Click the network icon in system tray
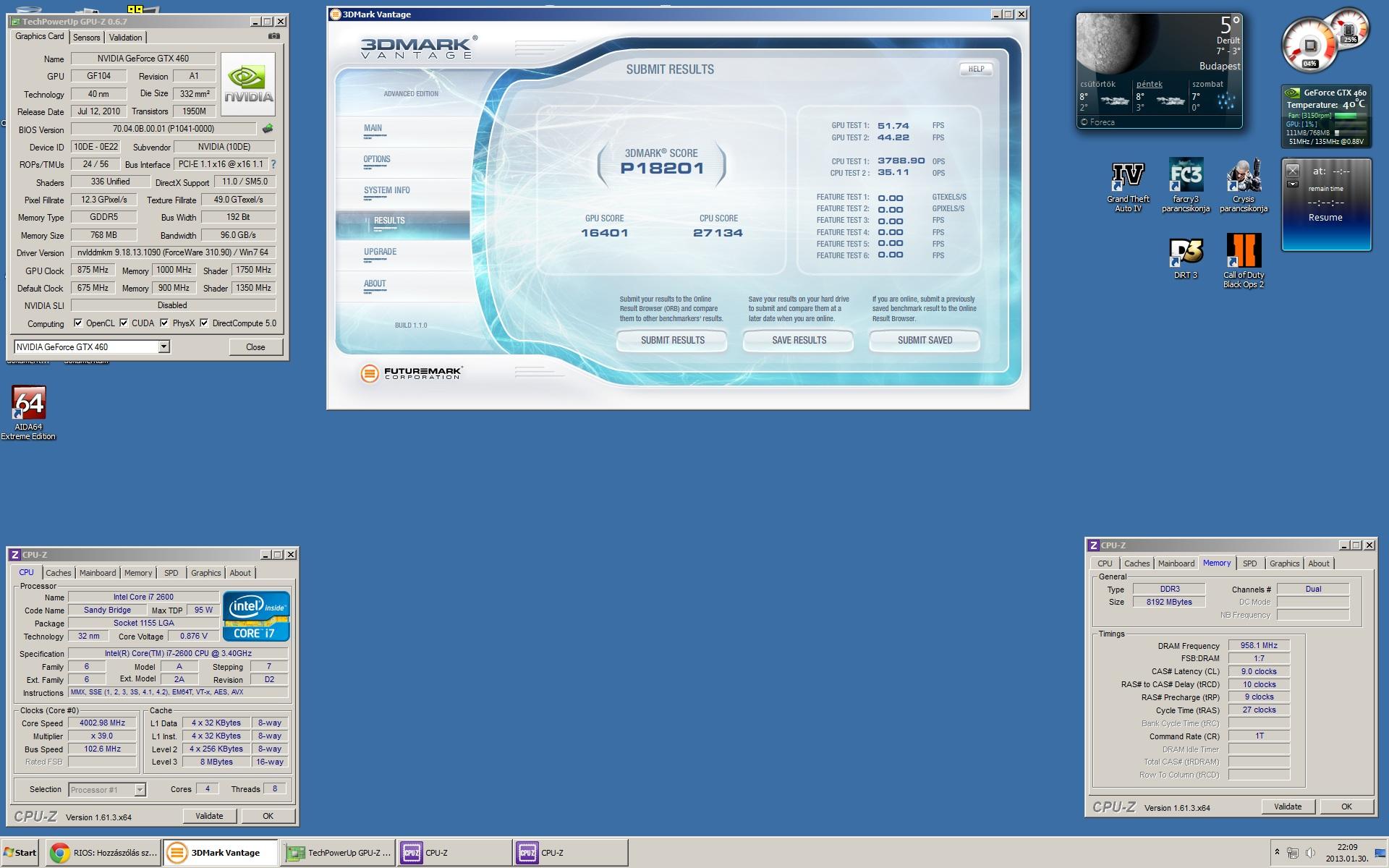Image resolution: width=1389 pixels, height=868 pixels. point(1293,853)
